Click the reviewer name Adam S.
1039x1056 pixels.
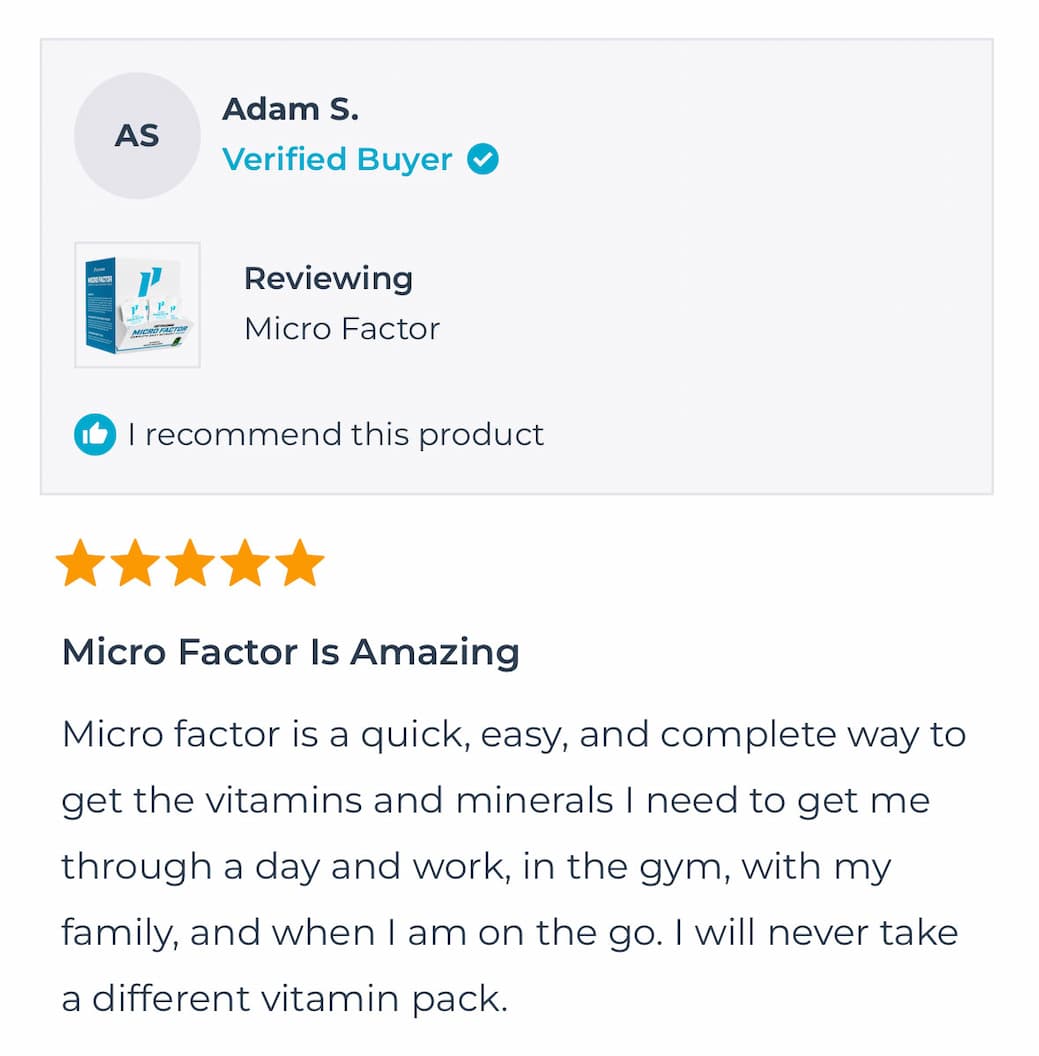tap(290, 109)
